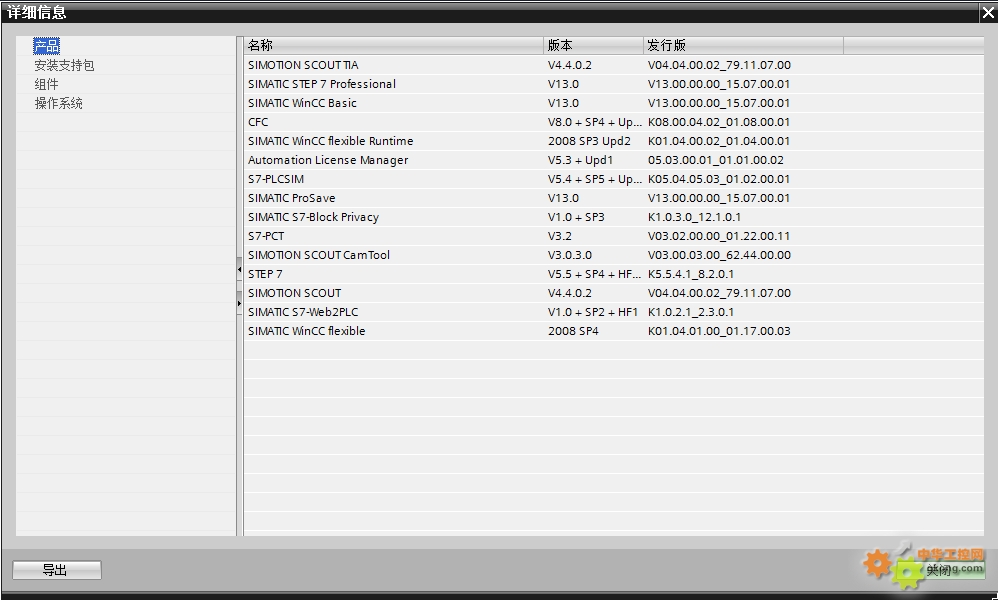This screenshot has width=998, height=600.
Task: Select the K5.5.4.1_8.2.0.1 release value
Action: pyautogui.click(x=691, y=274)
